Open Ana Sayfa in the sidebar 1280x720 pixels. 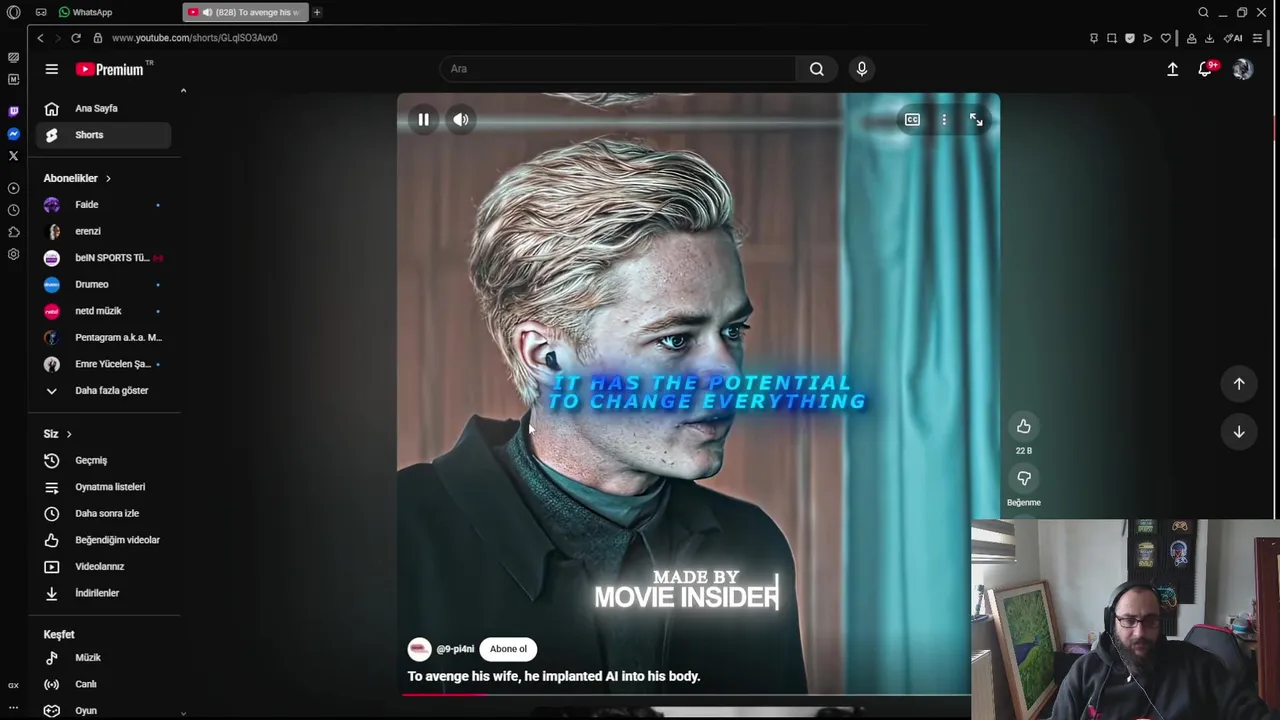tap(104, 108)
